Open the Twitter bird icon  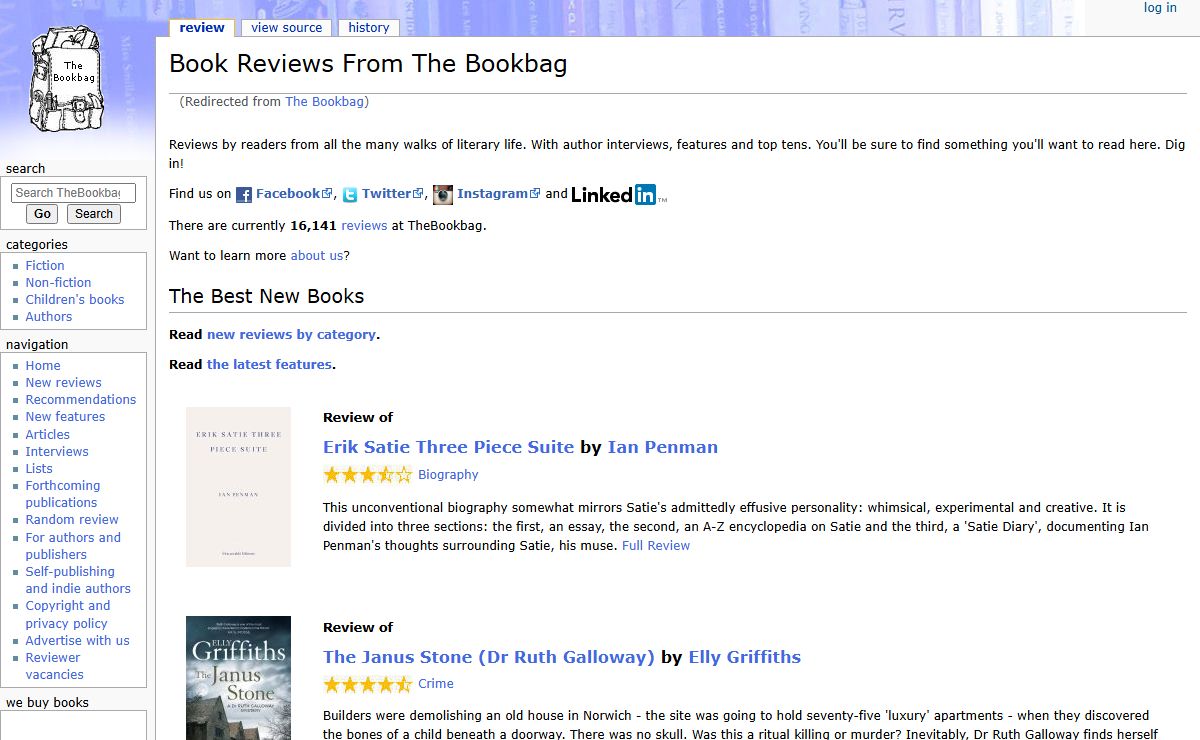click(349, 195)
